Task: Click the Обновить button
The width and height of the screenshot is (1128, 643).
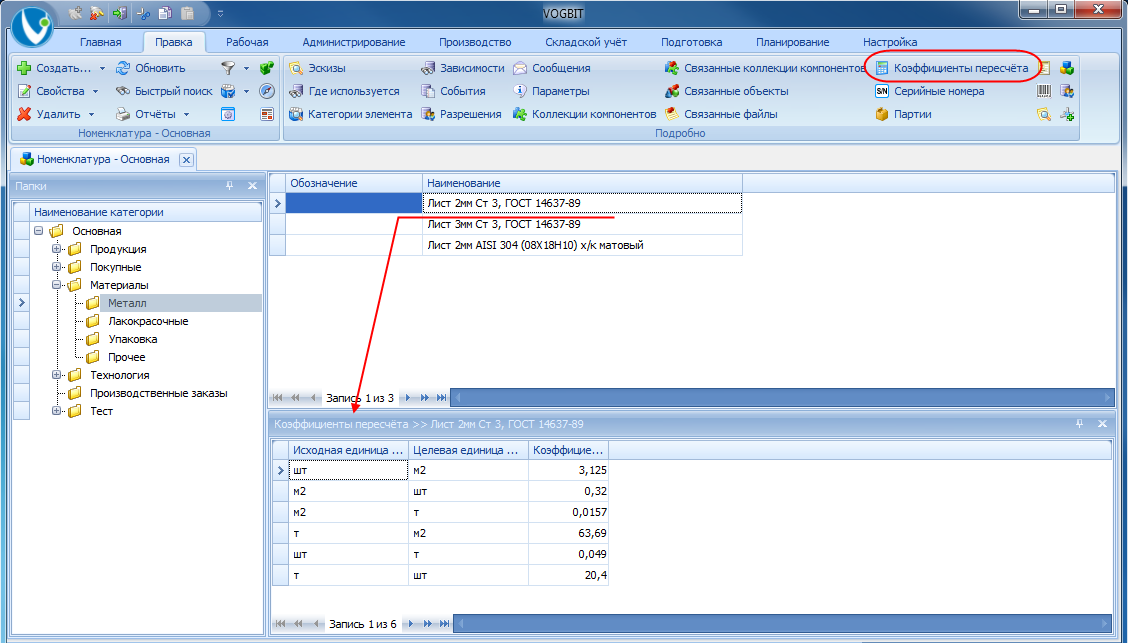Action: tap(151, 68)
